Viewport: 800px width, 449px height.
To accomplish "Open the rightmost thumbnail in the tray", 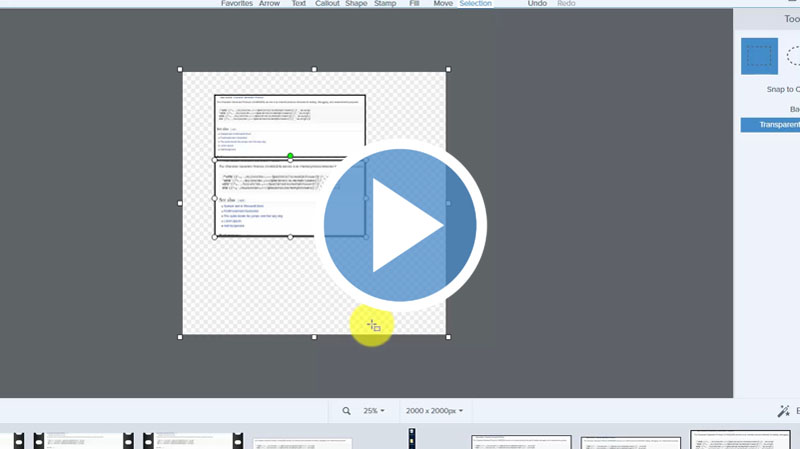I will pos(740,440).
